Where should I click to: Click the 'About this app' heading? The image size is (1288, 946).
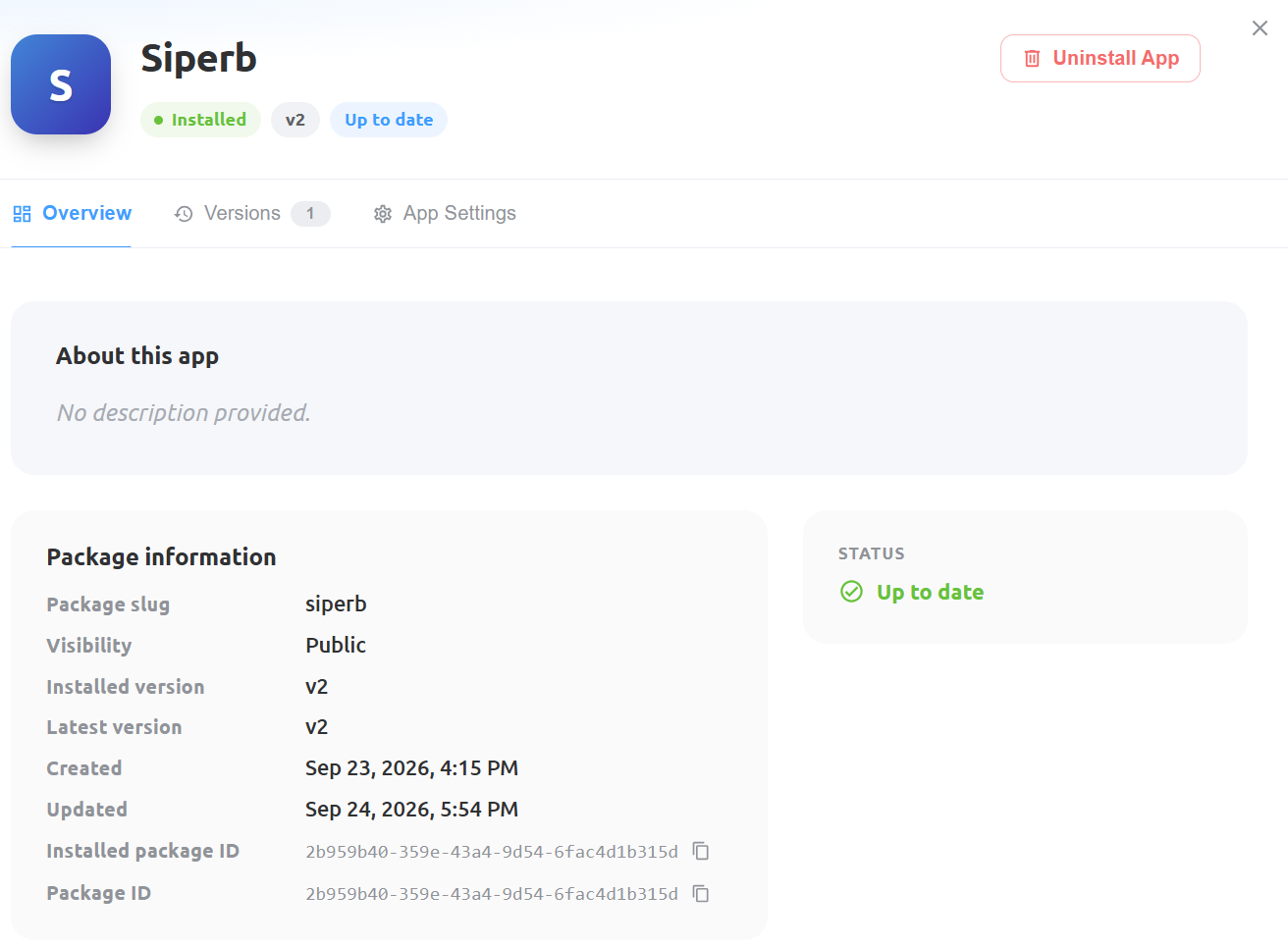tap(137, 356)
